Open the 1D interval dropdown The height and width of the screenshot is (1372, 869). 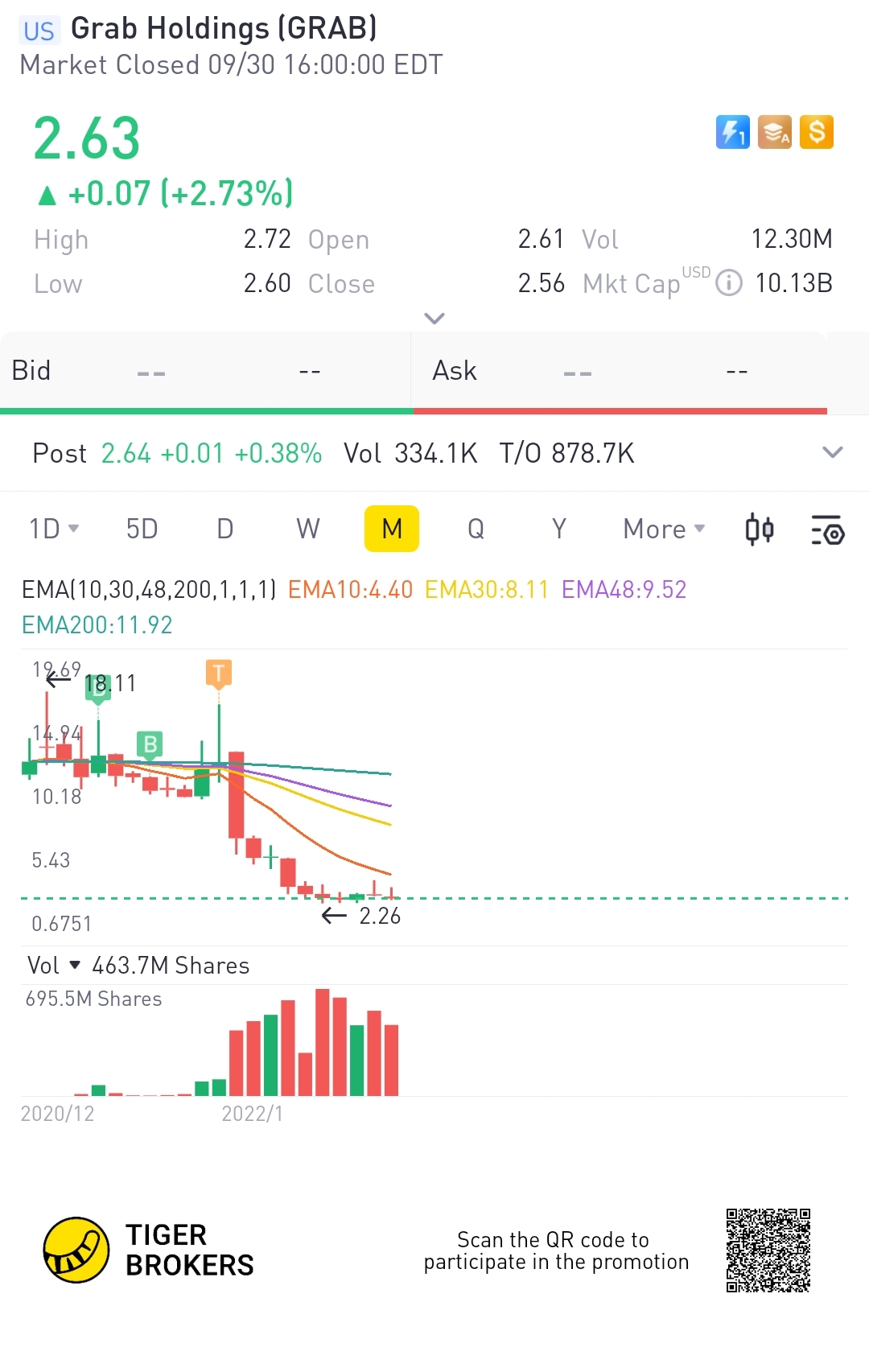click(54, 529)
